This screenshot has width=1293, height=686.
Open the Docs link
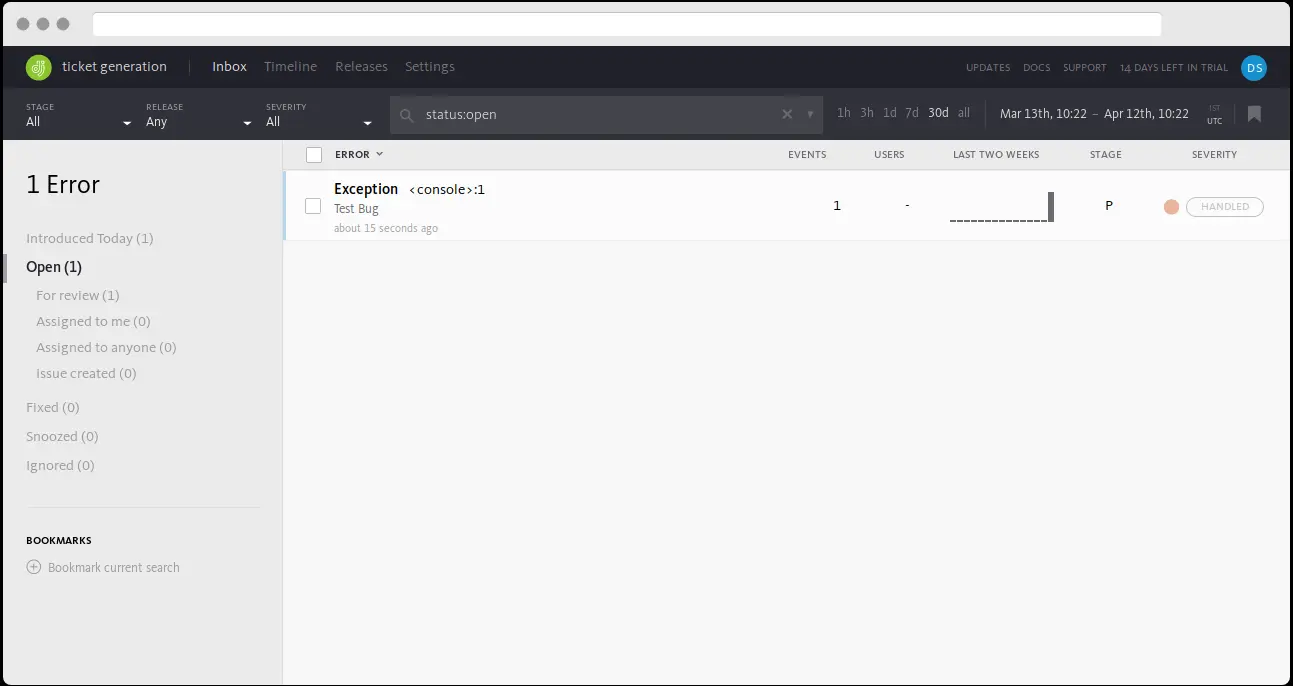click(1037, 68)
